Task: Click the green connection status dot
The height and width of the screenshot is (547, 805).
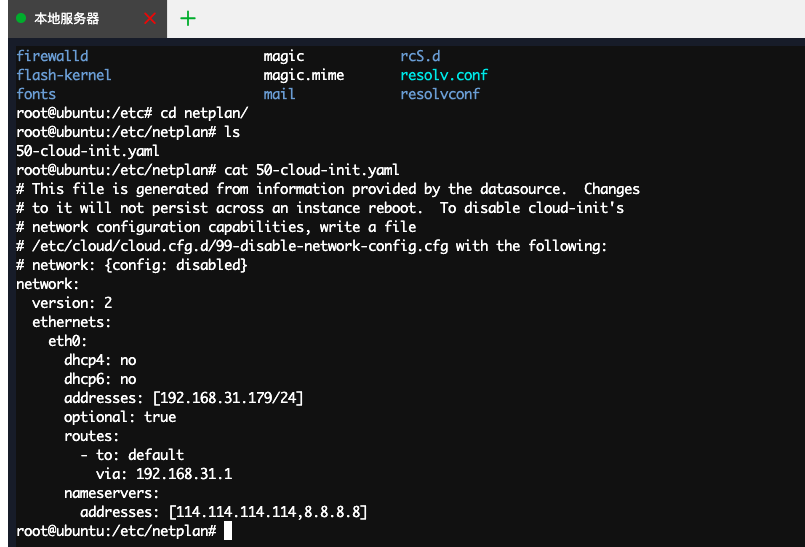Action: pyautogui.click(x=21, y=18)
